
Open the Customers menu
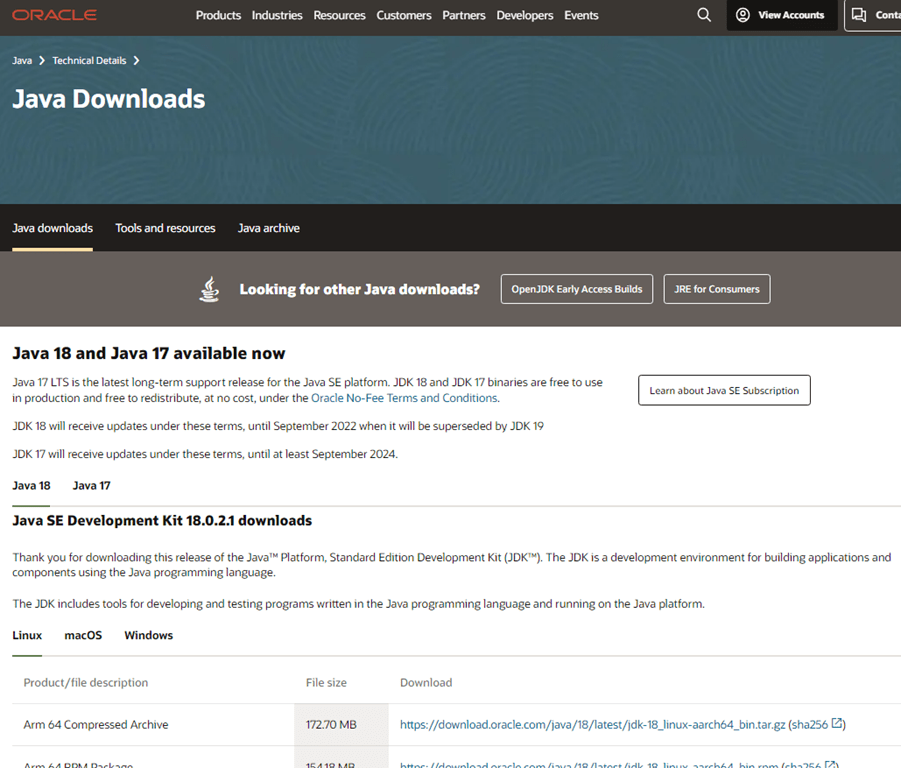403,16
